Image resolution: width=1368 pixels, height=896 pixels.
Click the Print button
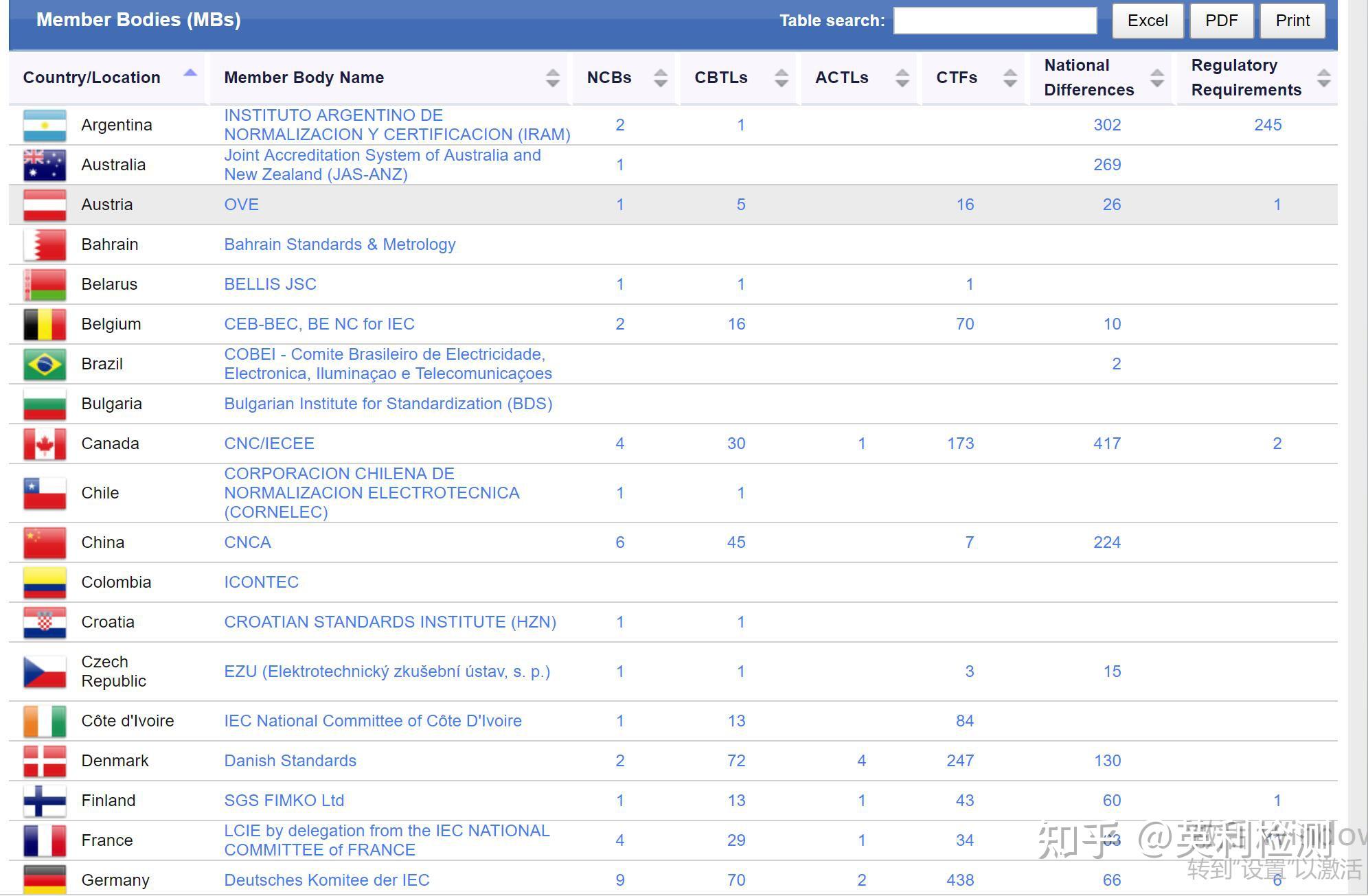(x=1292, y=21)
